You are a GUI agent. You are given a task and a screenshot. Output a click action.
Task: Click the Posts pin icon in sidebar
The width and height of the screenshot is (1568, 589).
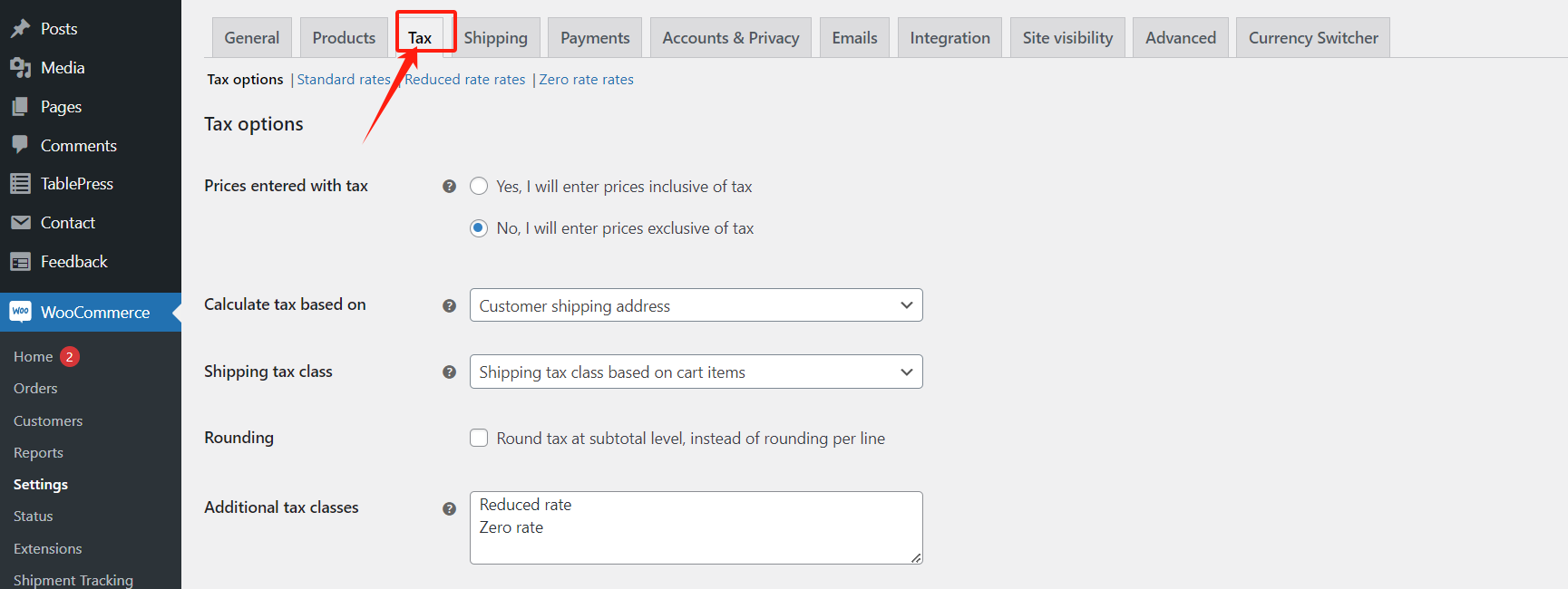point(20,29)
